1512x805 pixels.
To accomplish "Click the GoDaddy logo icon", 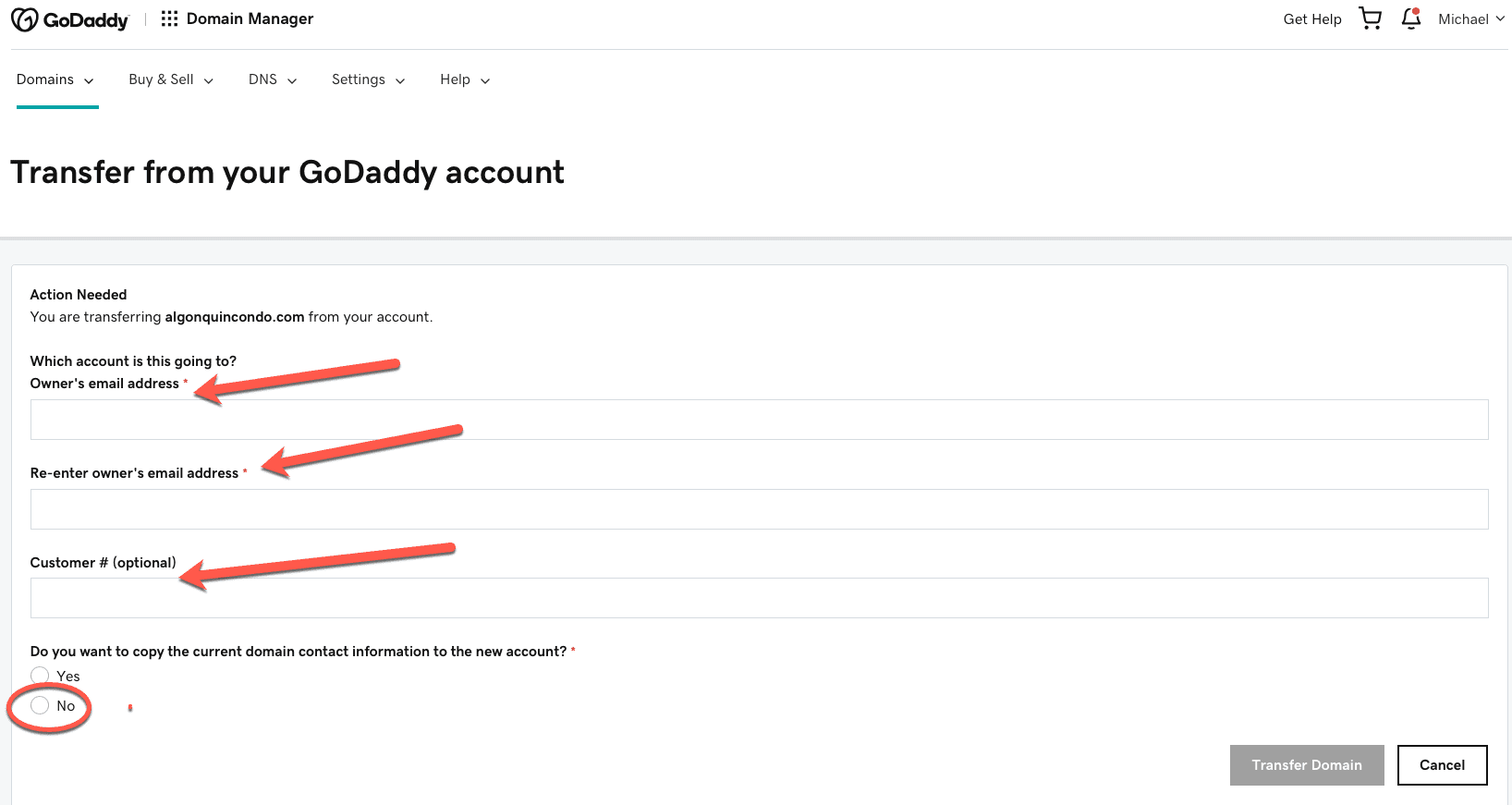I will (25, 19).
